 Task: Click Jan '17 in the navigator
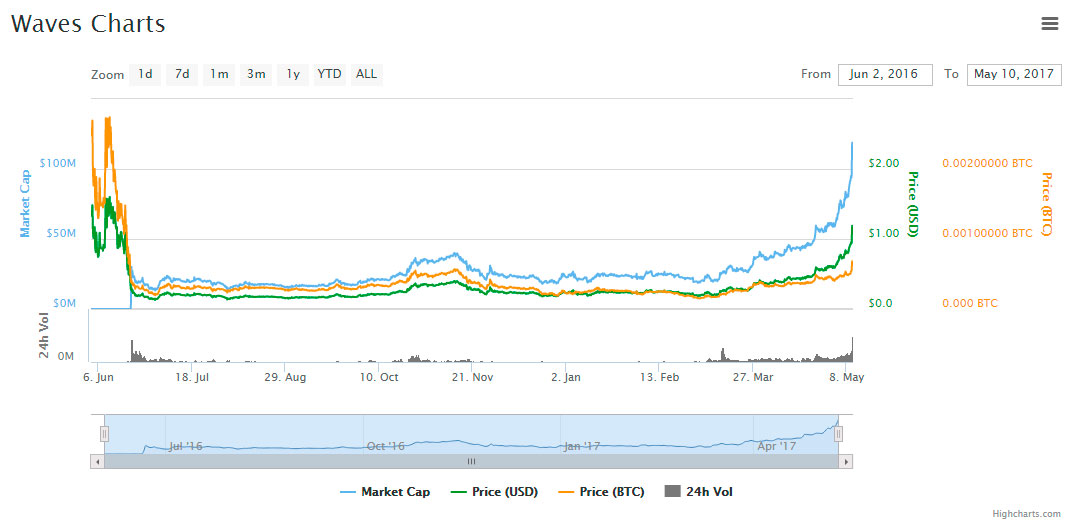582,446
